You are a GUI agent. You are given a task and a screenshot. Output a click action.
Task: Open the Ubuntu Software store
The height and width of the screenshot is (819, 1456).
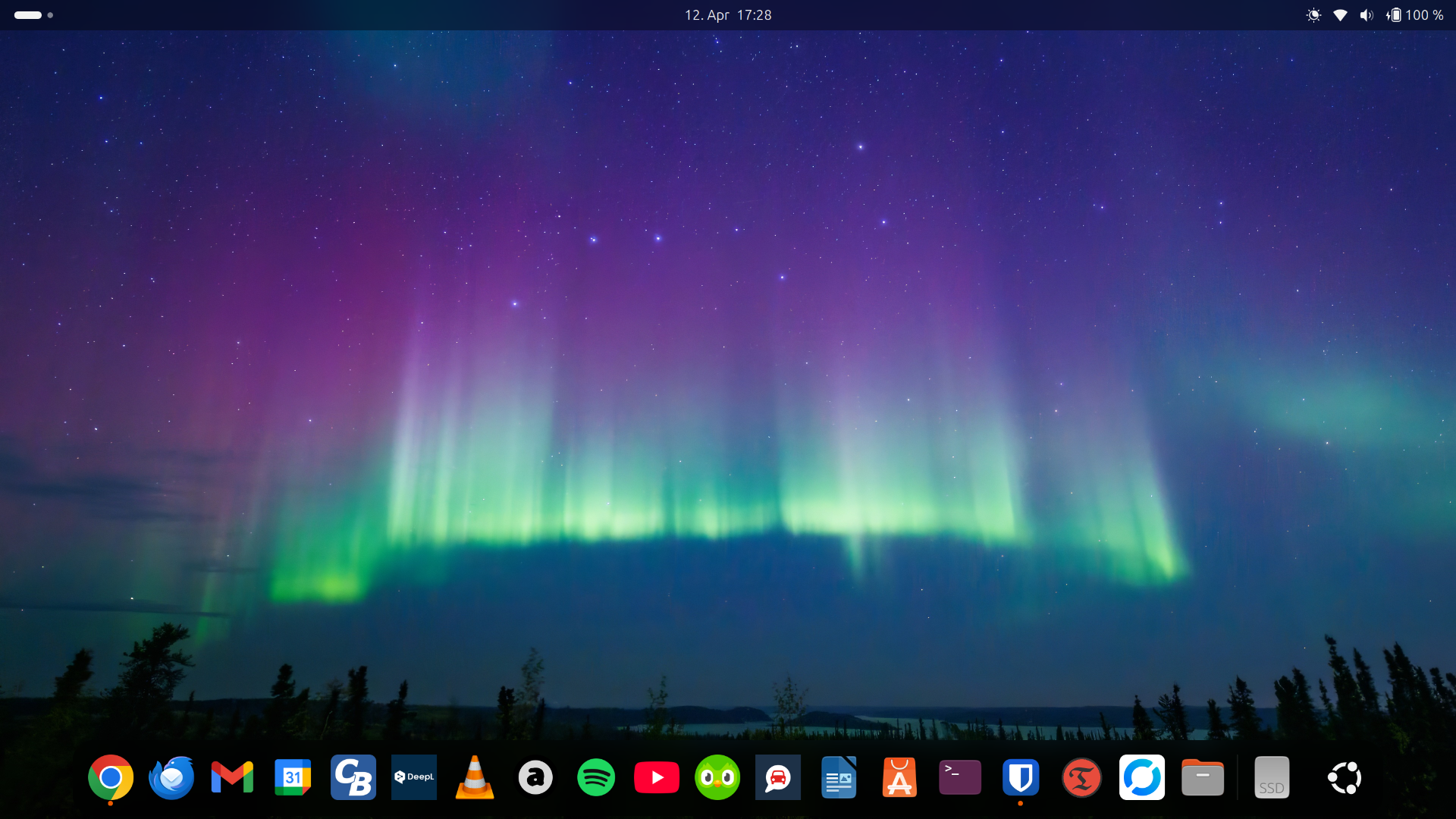(x=899, y=777)
